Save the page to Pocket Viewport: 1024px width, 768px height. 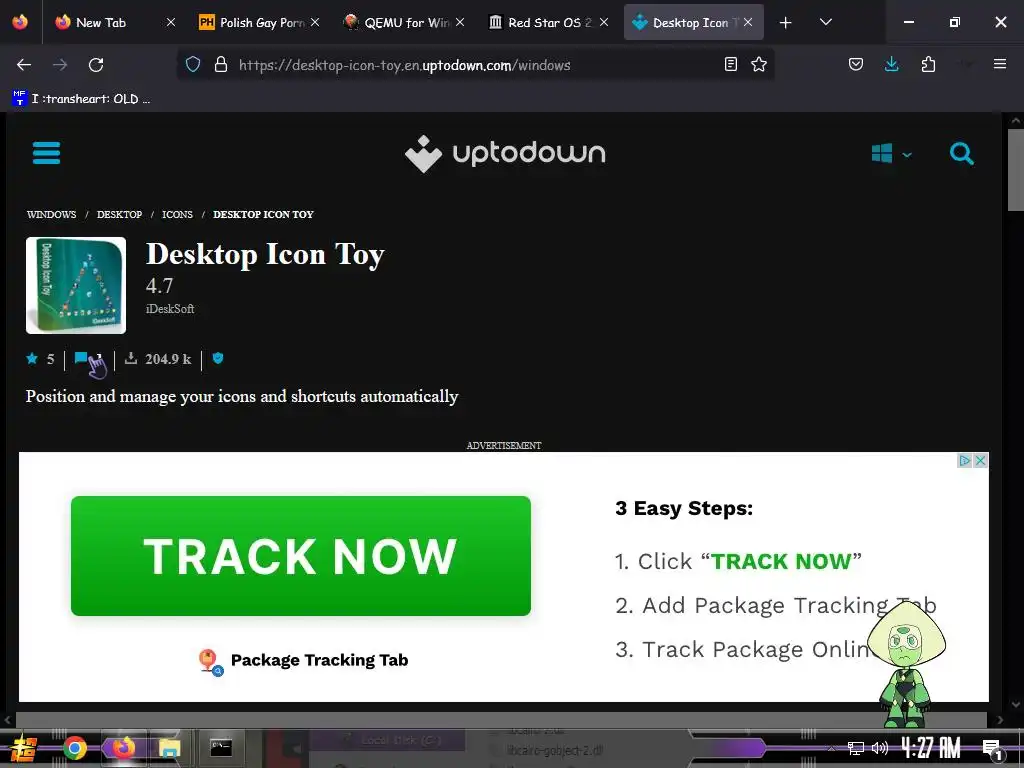click(x=856, y=64)
